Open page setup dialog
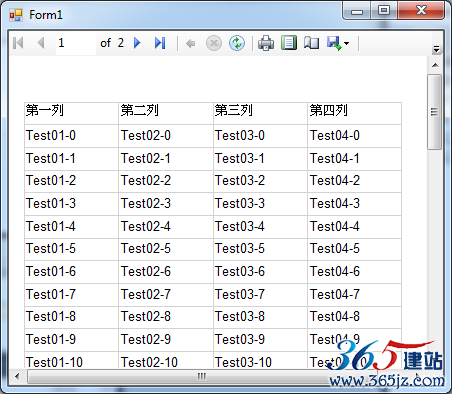 pos(311,43)
